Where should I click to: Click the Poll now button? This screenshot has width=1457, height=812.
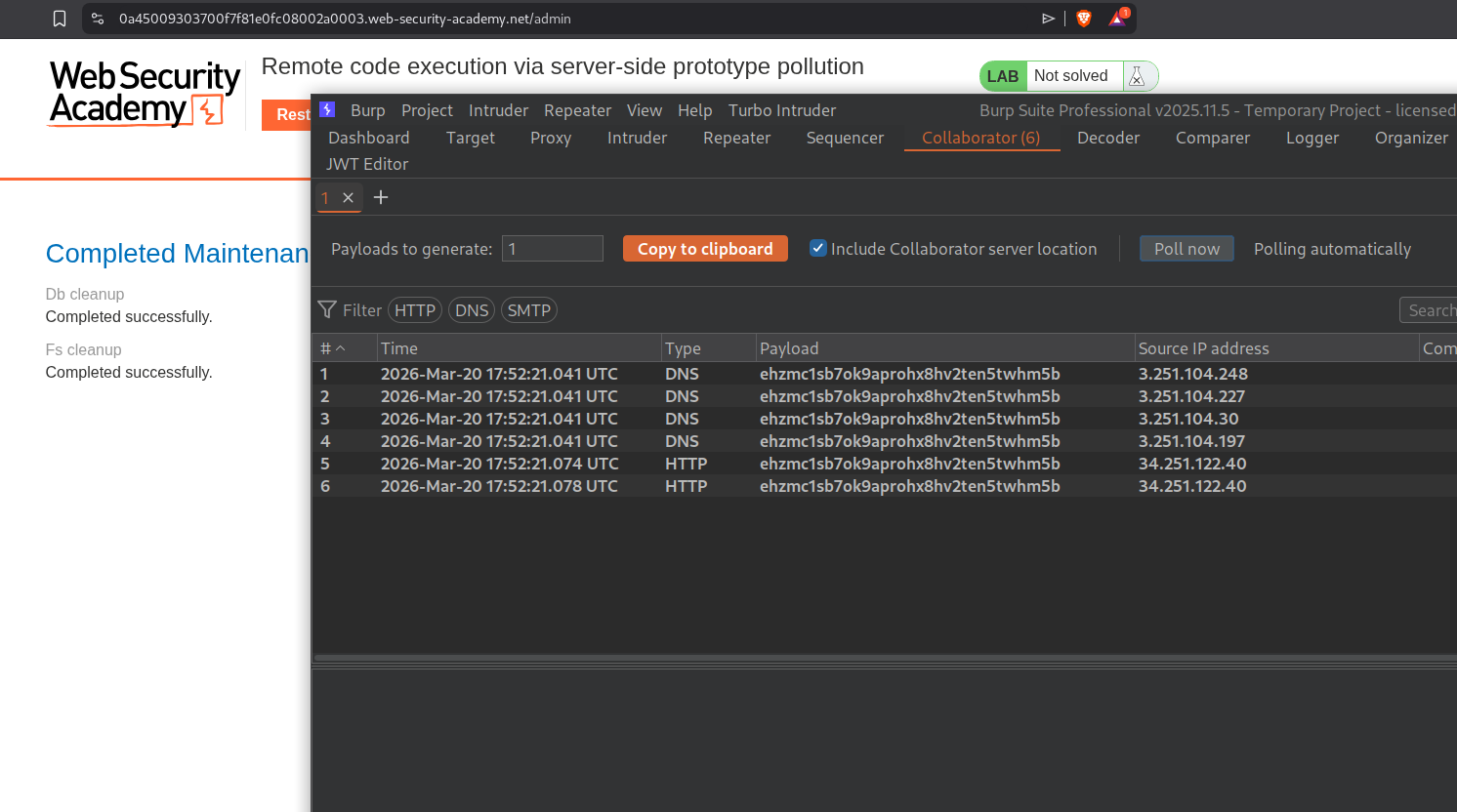click(1186, 249)
